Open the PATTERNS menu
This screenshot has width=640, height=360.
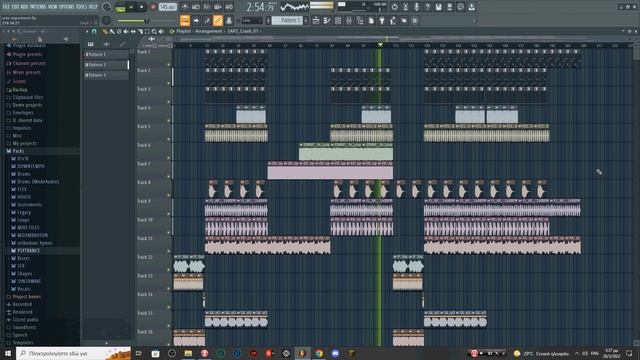pyautogui.click(x=38, y=7)
